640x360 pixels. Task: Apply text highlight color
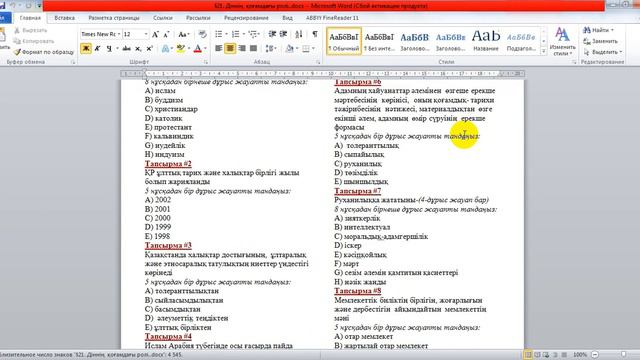tap(180, 49)
